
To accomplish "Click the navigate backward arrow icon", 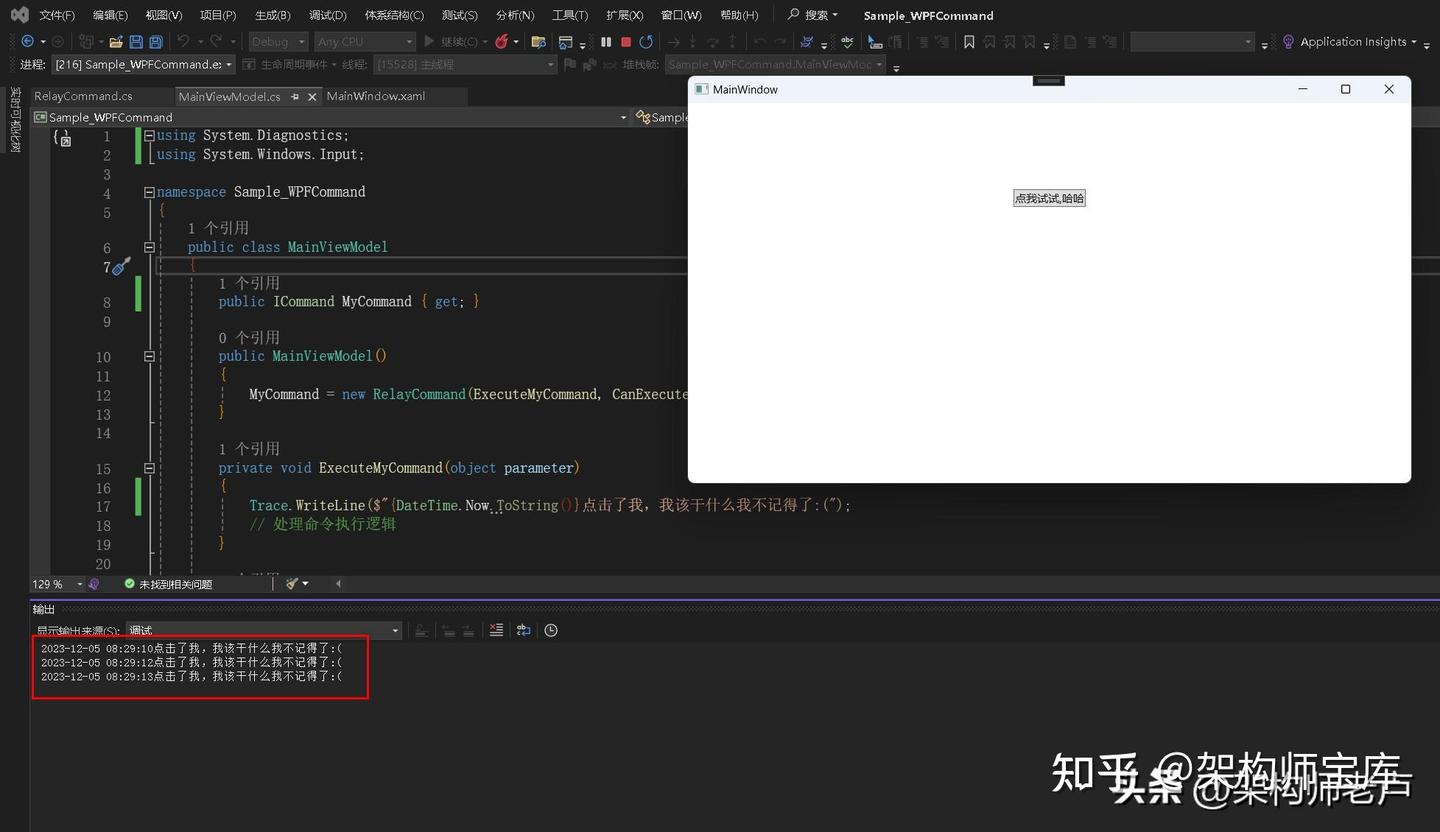I will point(27,42).
